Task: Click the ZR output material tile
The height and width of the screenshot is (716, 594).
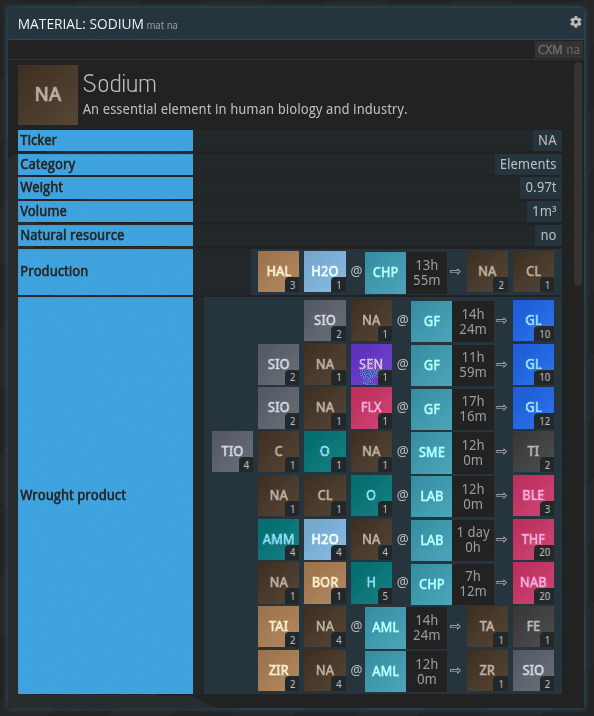Action: click(487, 670)
